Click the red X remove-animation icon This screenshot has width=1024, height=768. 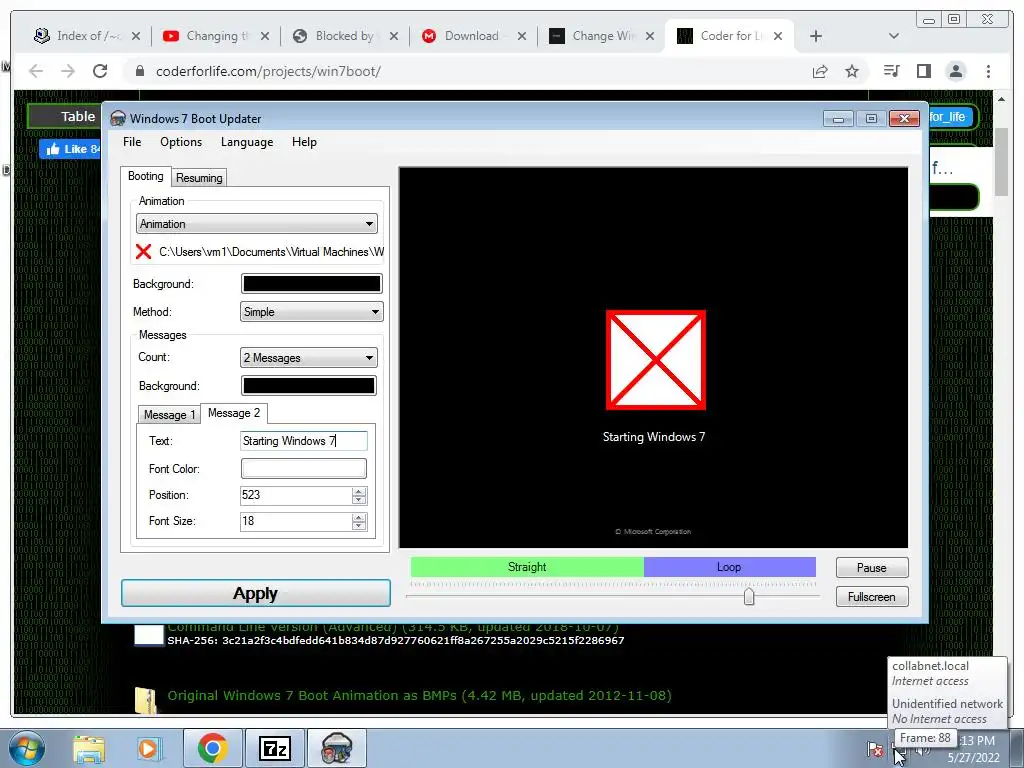pyautogui.click(x=144, y=251)
